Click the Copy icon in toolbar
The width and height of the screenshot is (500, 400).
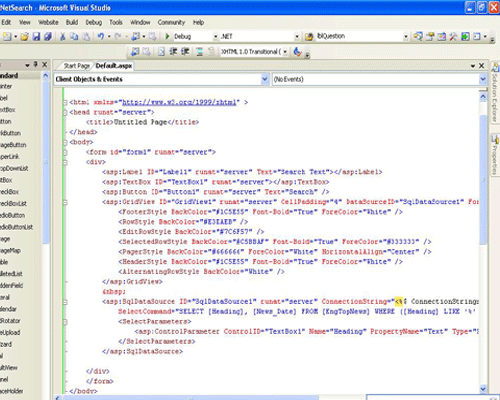pos(74,36)
